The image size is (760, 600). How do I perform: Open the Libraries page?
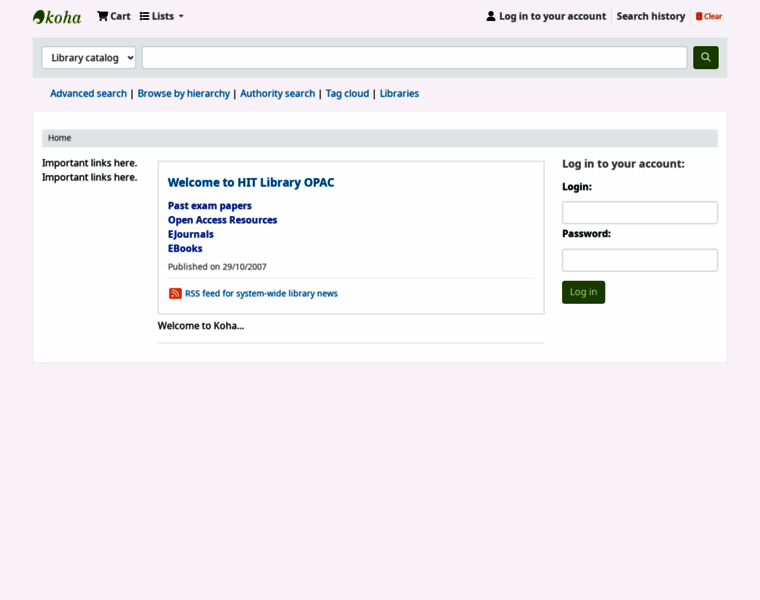[399, 94]
